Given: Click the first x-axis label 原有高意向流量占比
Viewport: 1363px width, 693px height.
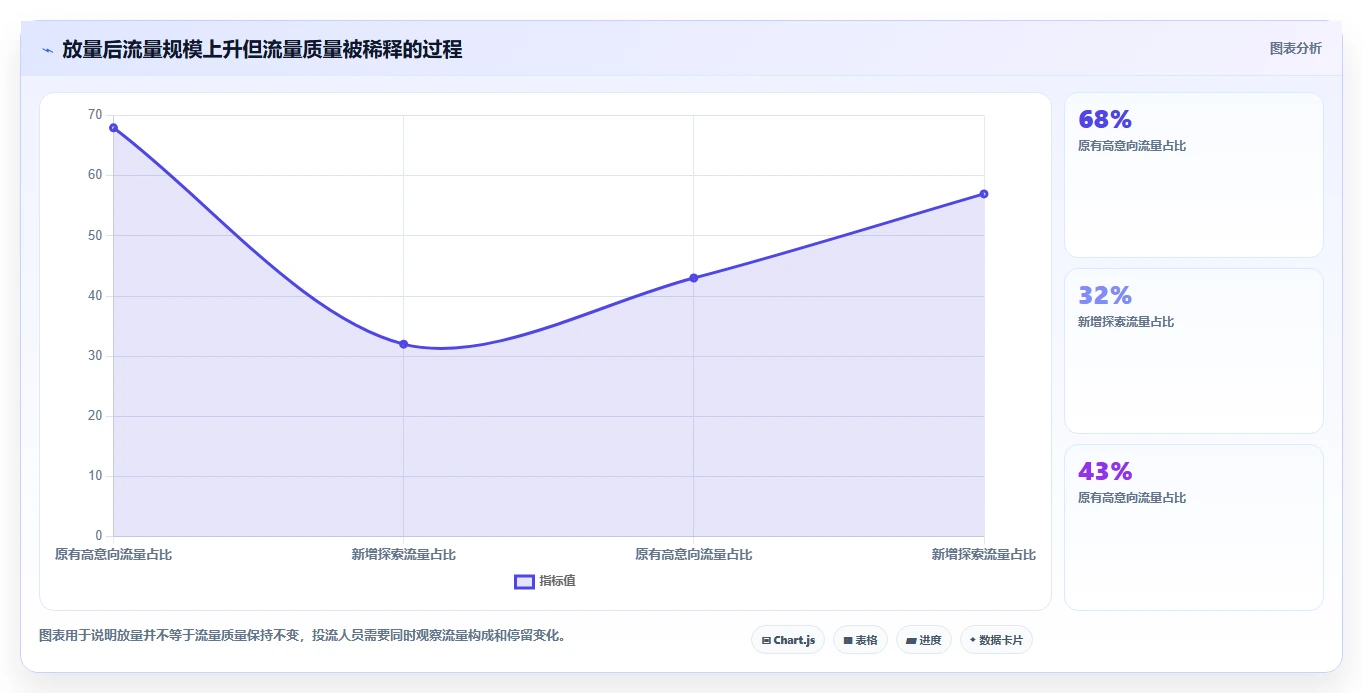Looking at the screenshot, I should (113, 554).
